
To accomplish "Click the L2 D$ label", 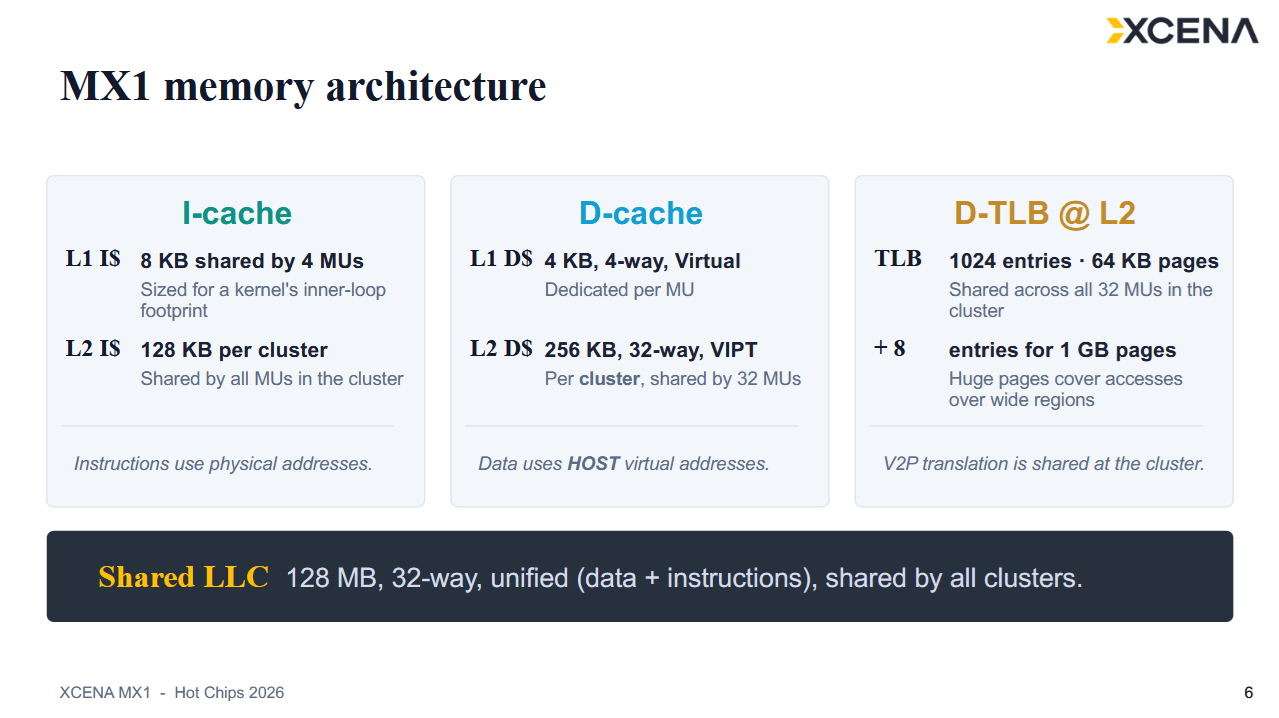I will point(501,348).
